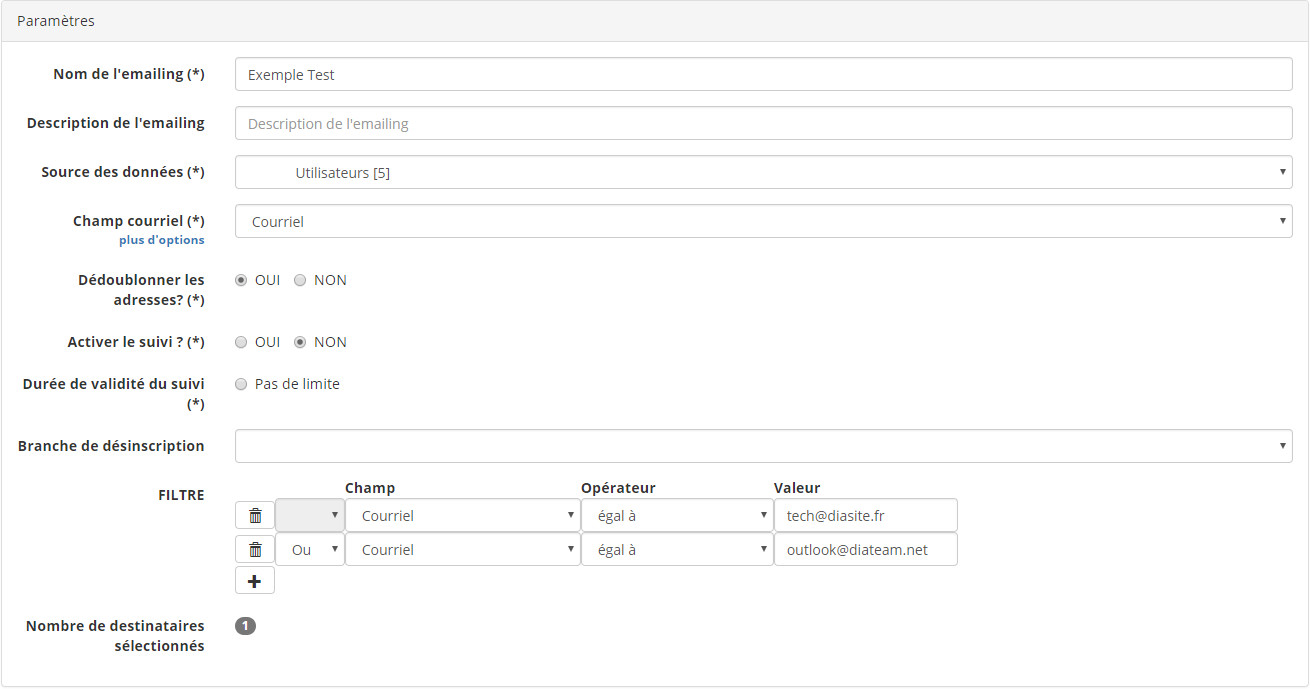
Task: Edit the outlook@diateam.net filter value
Action: [x=865, y=550]
